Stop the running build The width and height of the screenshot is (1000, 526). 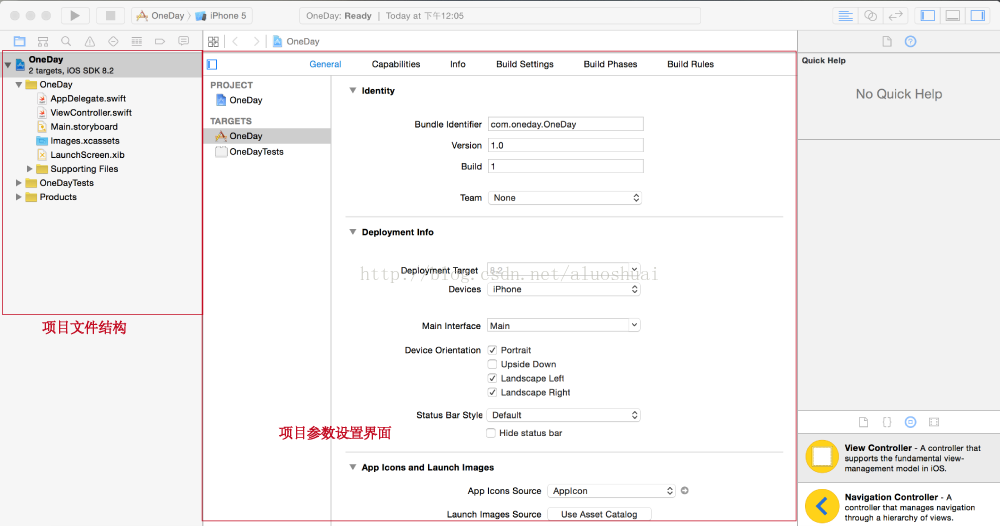110,15
